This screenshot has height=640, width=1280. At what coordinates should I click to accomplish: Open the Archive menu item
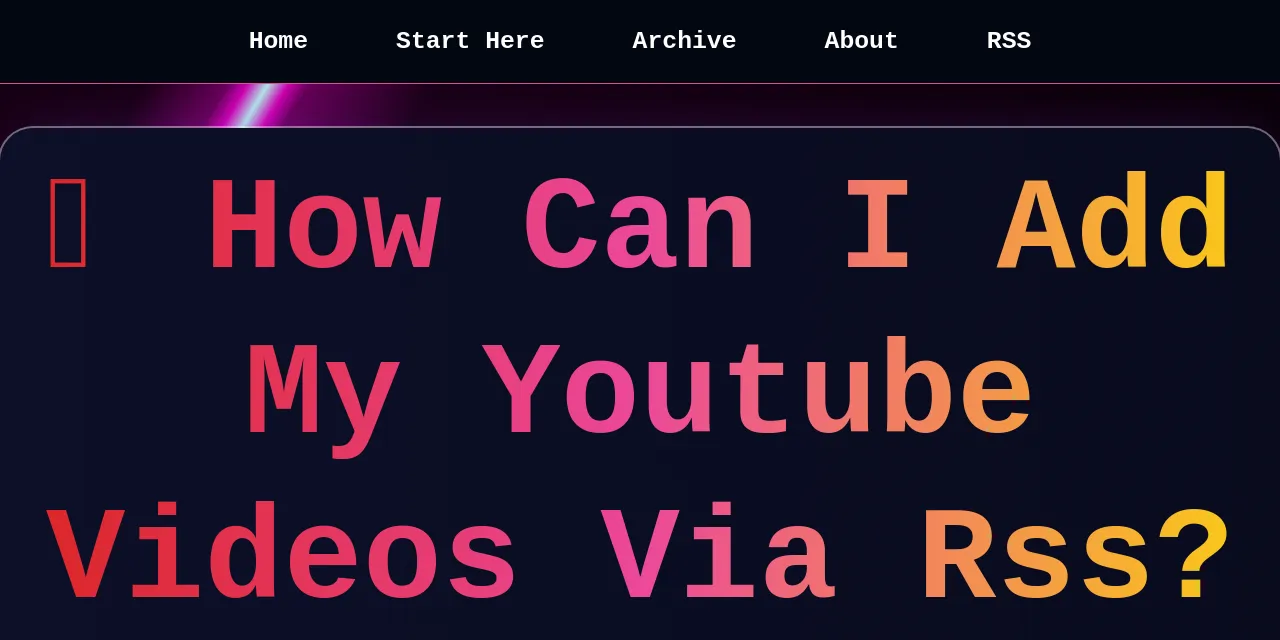tap(684, 41)
